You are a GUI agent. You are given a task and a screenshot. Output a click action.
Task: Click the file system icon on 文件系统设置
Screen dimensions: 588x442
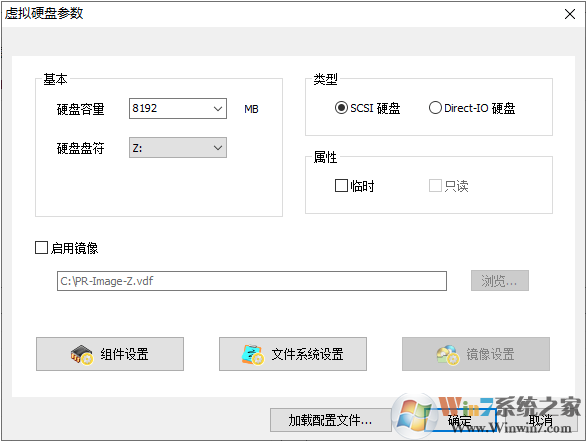pyautogui.click(x=252, y=355)
